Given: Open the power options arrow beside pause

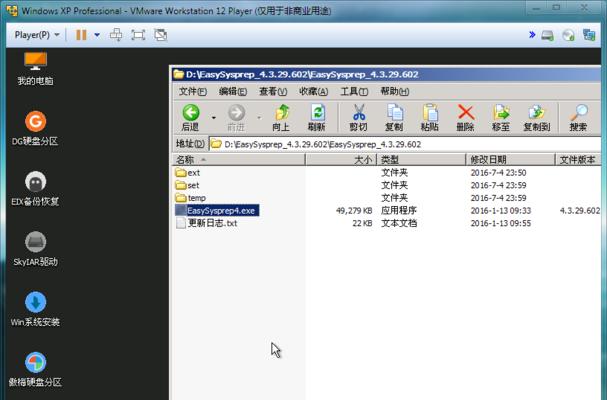Looking at the screenshot, I should pos(97,35).
